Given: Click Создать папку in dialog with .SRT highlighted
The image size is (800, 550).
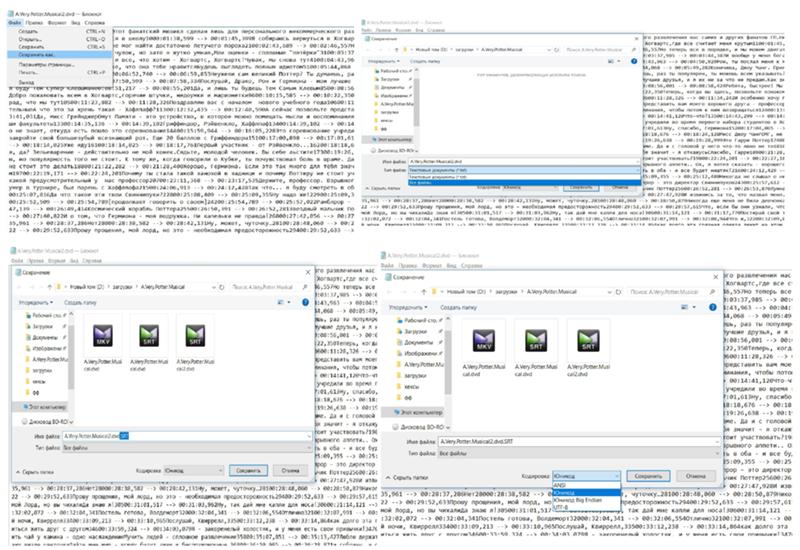Looking at the screenshot, I should (80, 303).
